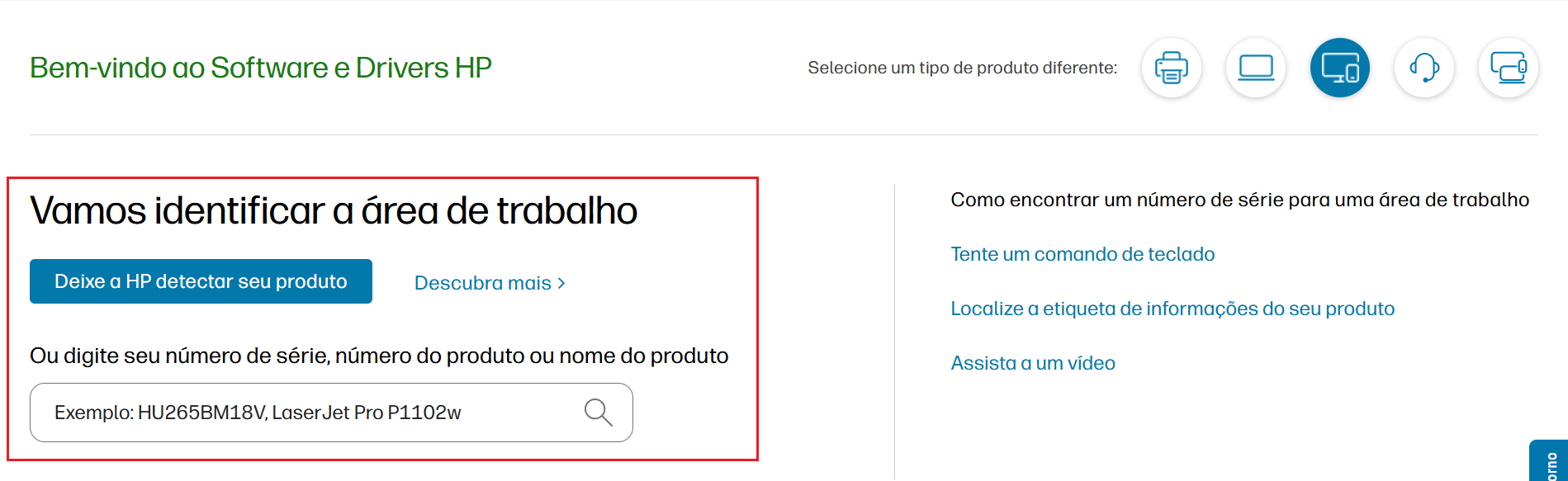This screenshot has width=1568, height=481.
Task: Click the vertical divider between the two columns
Action: pos(895,332)
